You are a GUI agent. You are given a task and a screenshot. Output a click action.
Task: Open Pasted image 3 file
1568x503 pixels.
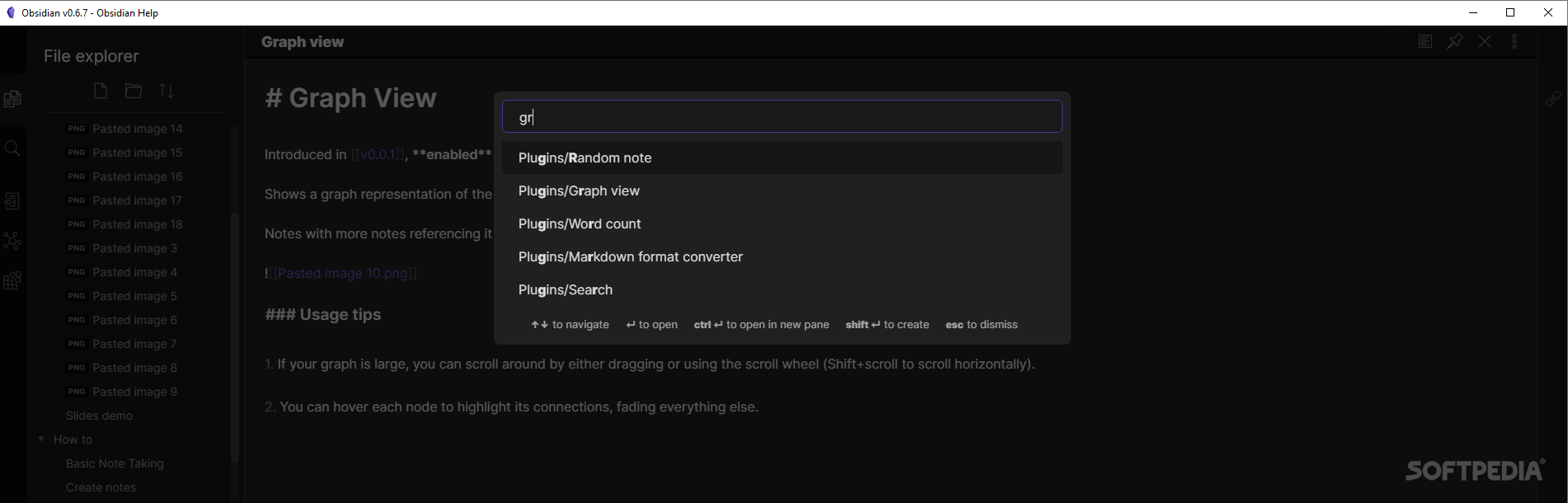(x=134, y=248)
